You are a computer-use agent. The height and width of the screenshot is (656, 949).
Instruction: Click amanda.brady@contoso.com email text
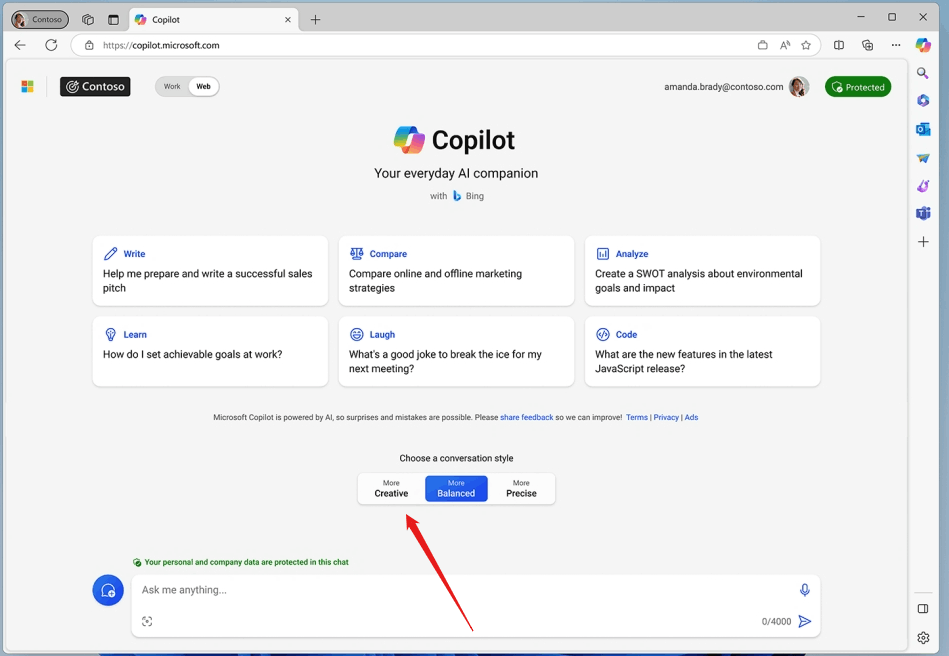(x=723, y=87)
